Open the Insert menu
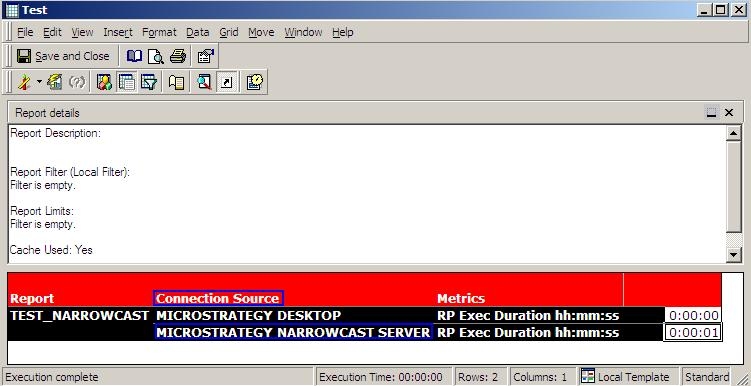 click(118, 33)
